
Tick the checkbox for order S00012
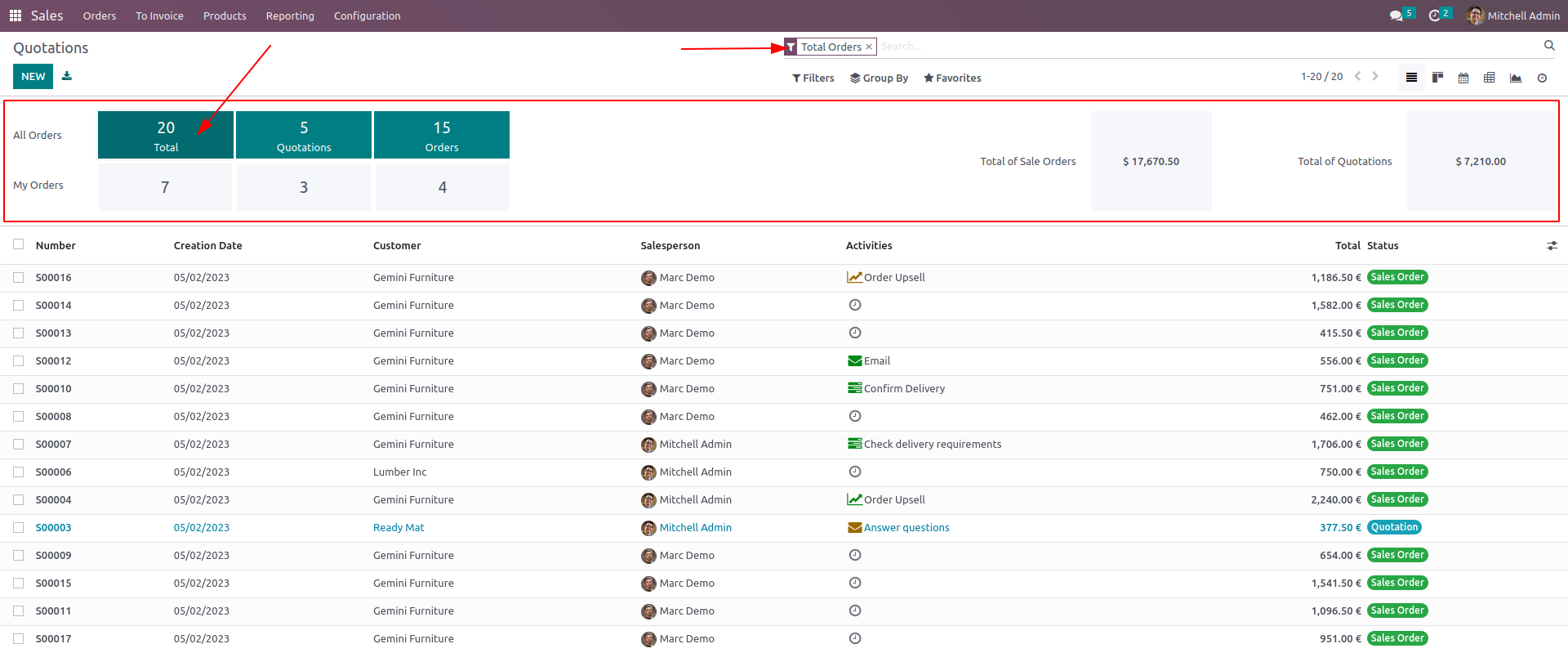coord(18,360)
